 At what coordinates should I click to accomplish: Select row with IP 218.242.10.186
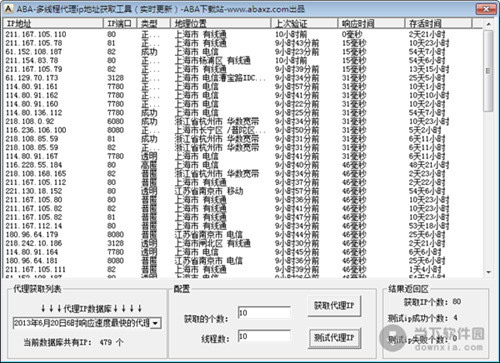click(x=243, y=243)
